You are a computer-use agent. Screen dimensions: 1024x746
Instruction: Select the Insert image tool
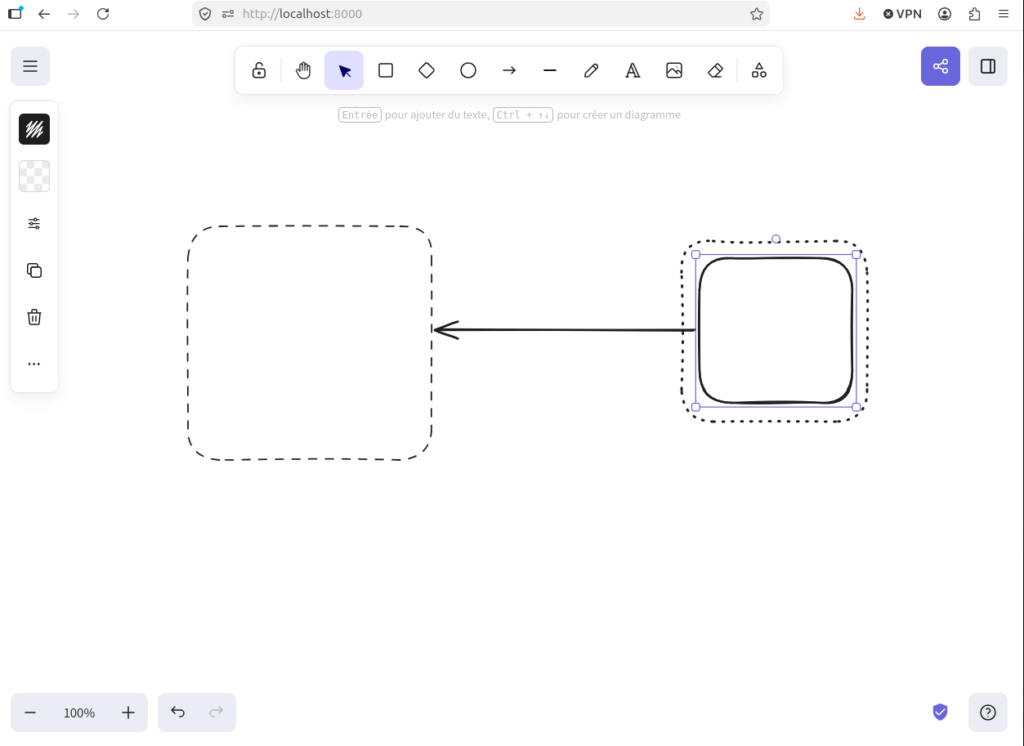[674, 70]
